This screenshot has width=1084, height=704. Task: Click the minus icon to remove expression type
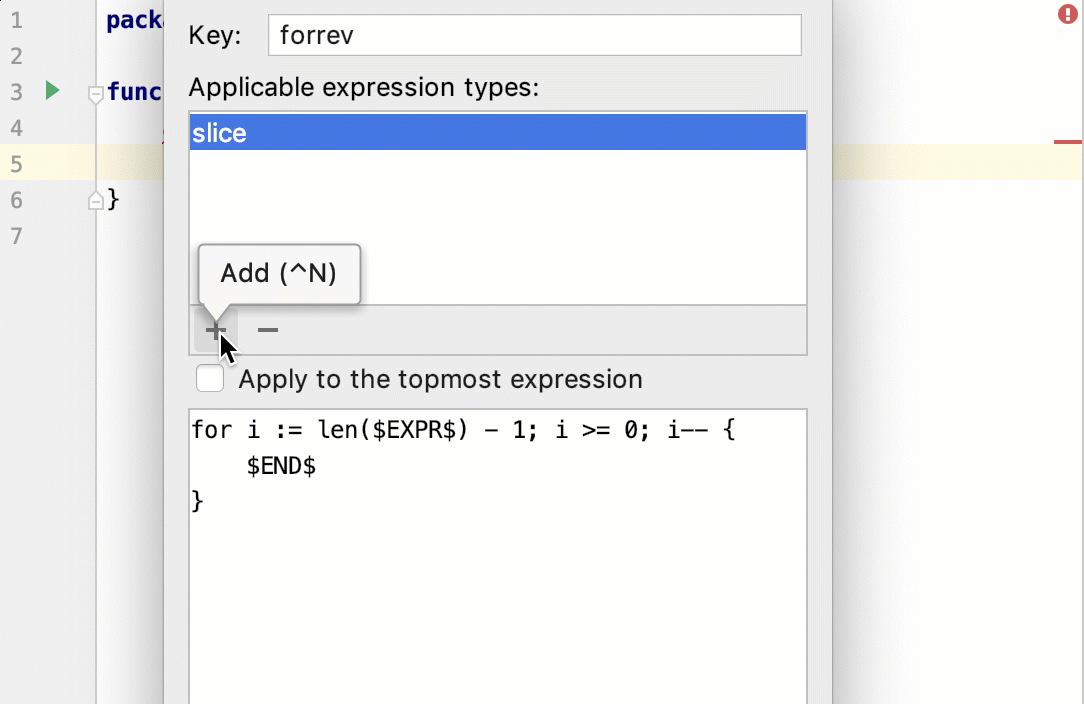point(266,330)
